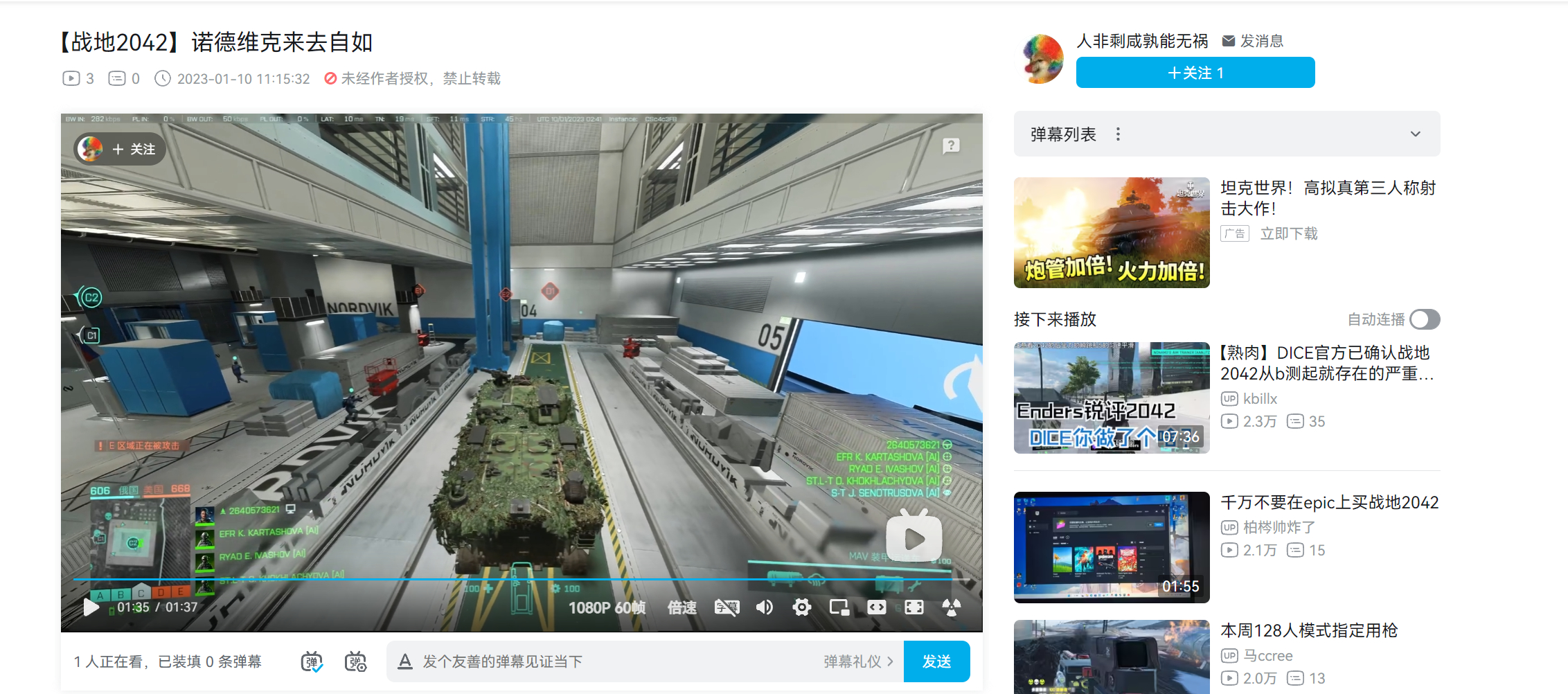Open player settings gear
Viewport: 1568px width, 694px height.
(802, 607)
